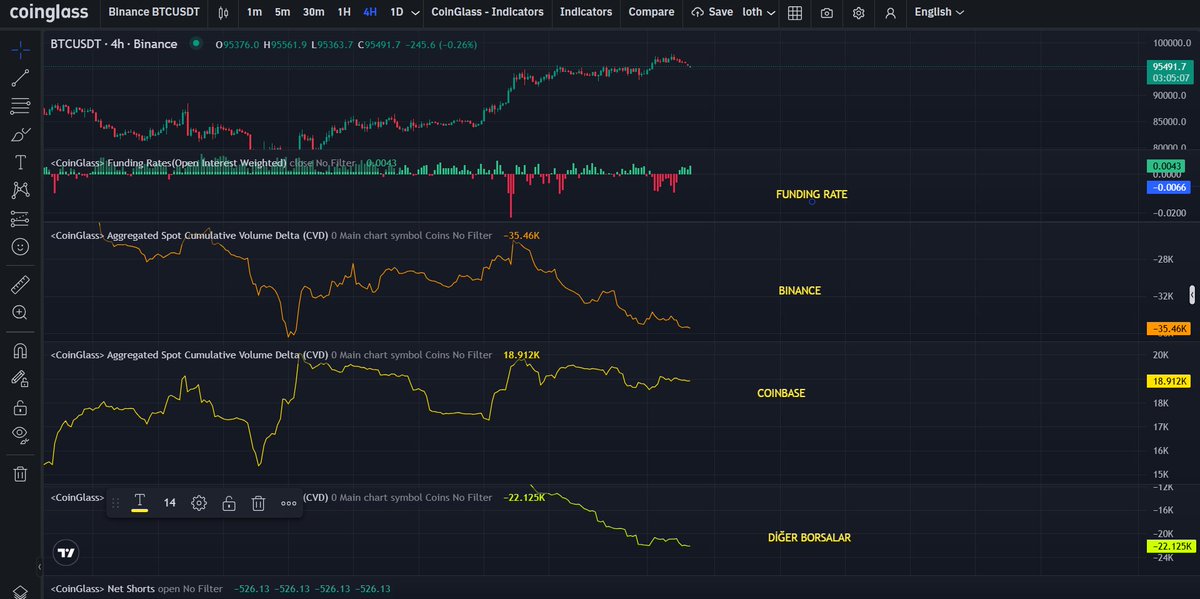This screenshot has width=1200, height=599.
Task: Click the -35.46K CVD indicator legend value
Action: [x=521, y=235]
